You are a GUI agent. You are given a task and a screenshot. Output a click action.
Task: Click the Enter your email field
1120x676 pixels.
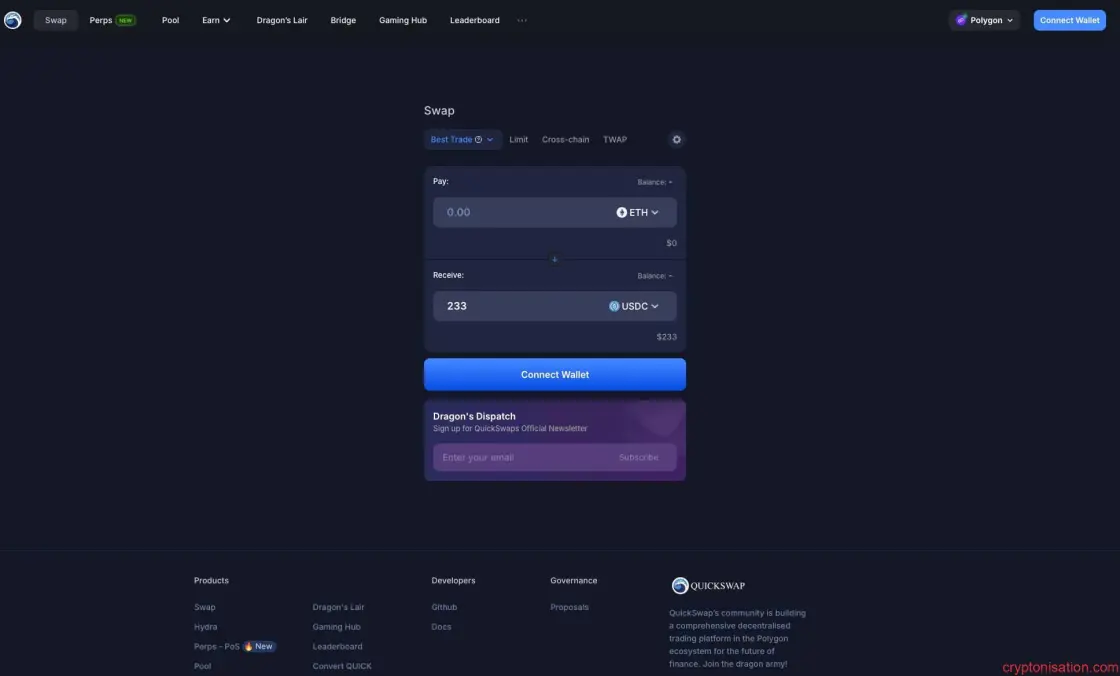click(x=521, y=457)
